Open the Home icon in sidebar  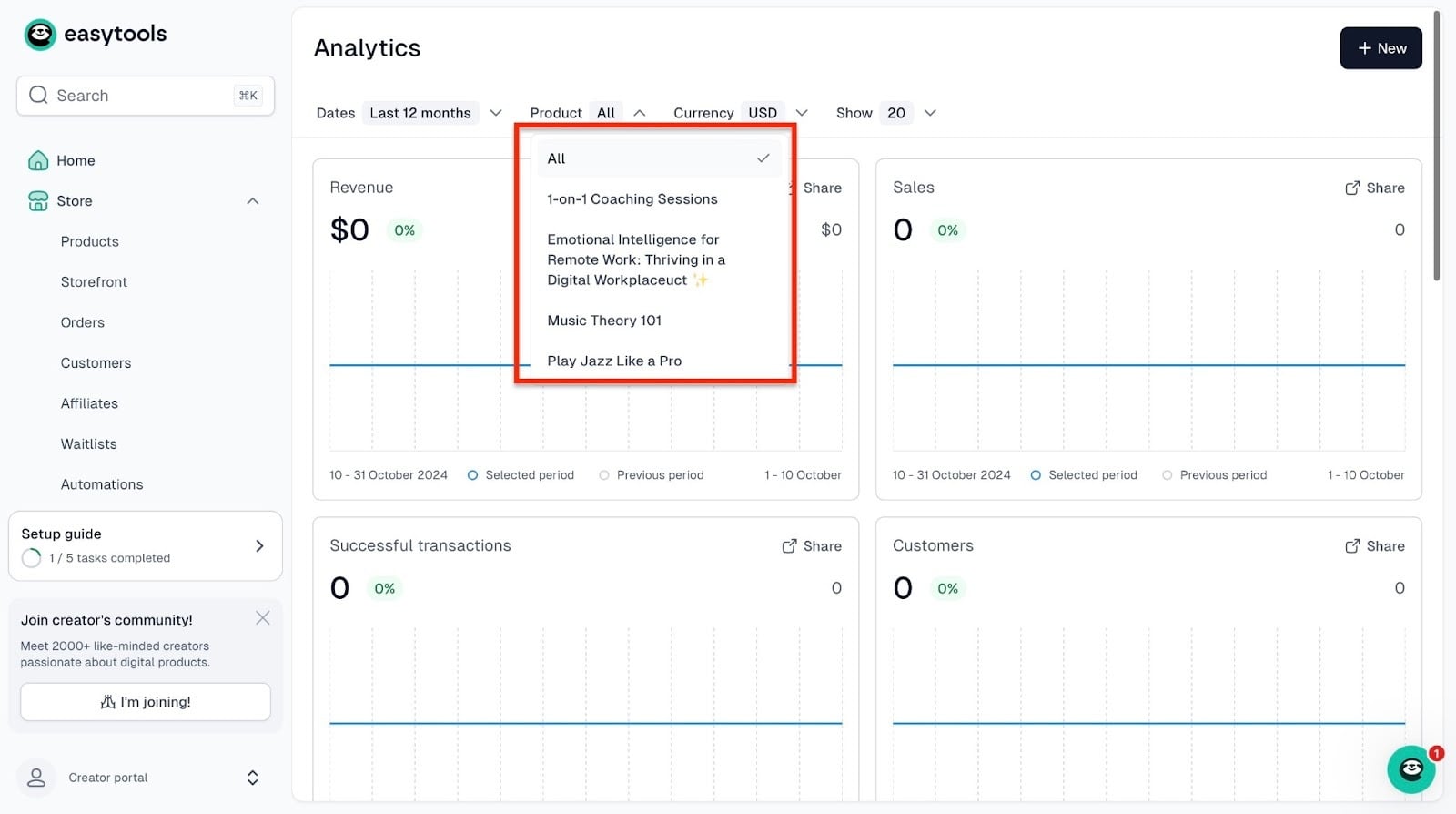(x=38, y=160)
